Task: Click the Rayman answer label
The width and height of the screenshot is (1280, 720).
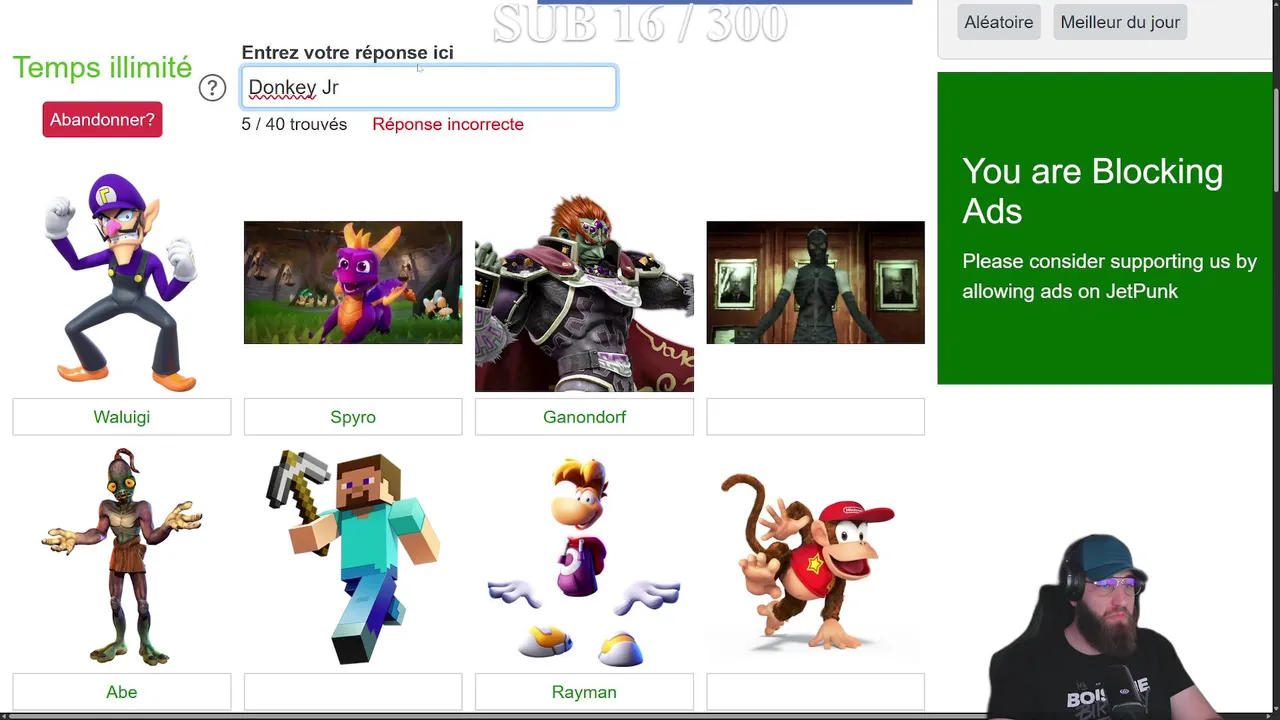Action: (584, 692)
